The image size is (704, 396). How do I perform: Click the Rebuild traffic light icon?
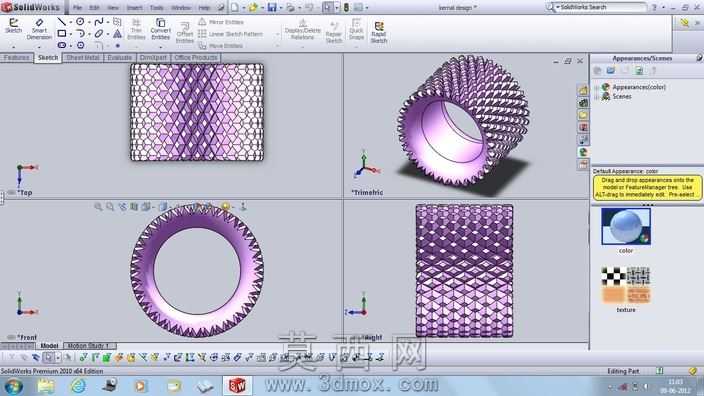tap(347, 8)
